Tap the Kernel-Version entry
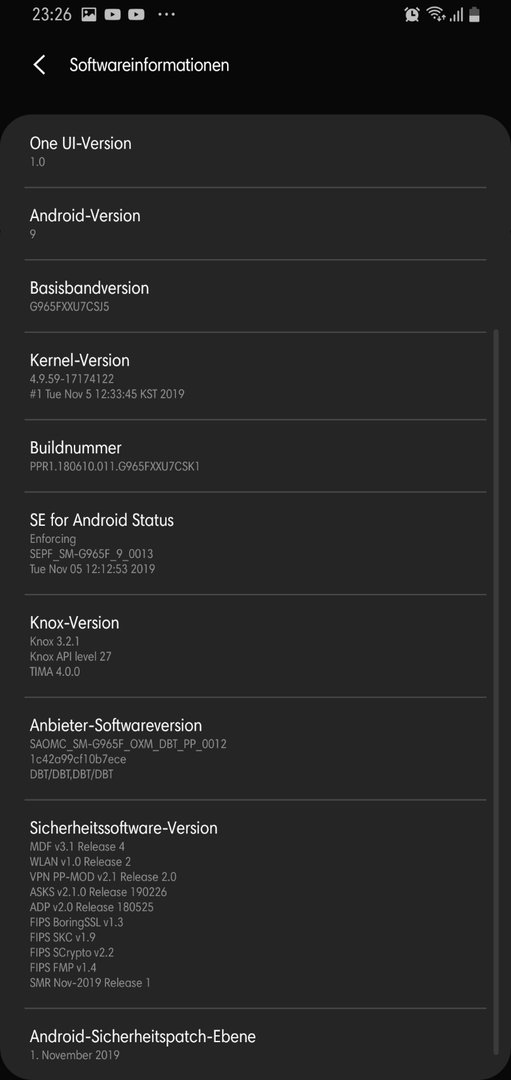The width and height of the screenshot is (511, 1080). [256, 376]
